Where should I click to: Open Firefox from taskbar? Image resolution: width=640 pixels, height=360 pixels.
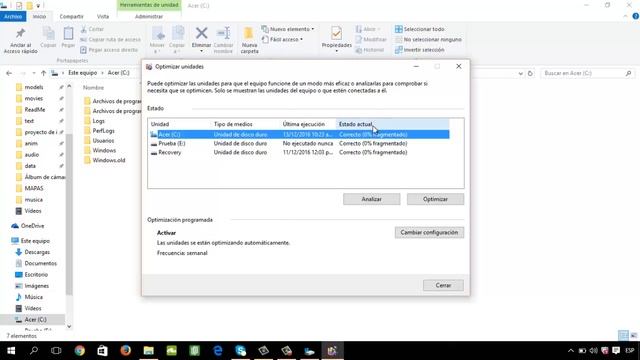[x=126, y=351]
